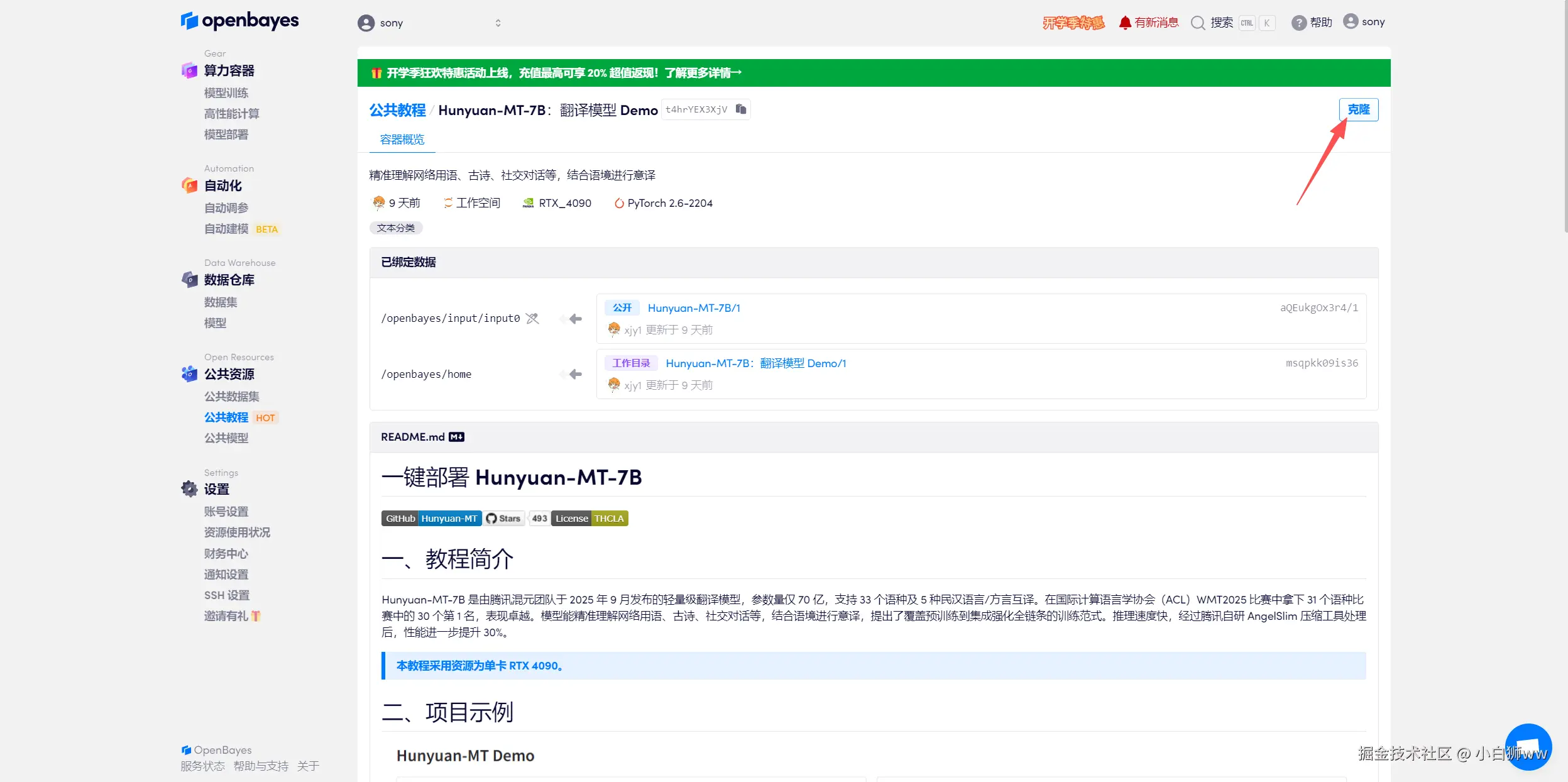The height and width of the screenshot is (782, 1568).
Task: Open 公共教程 in the sidebar
Action: (x=226, y=417)
